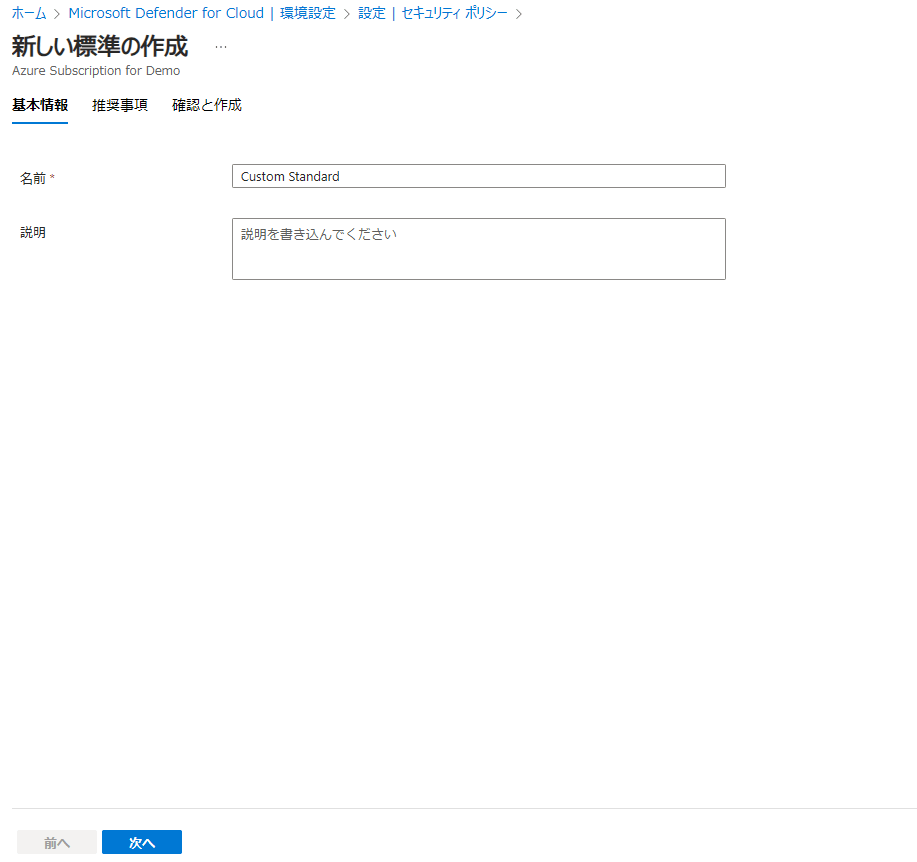Click the 新しい標準の作成 page title
The height and width of the screenshot is (862, 917).
(99, 47)
